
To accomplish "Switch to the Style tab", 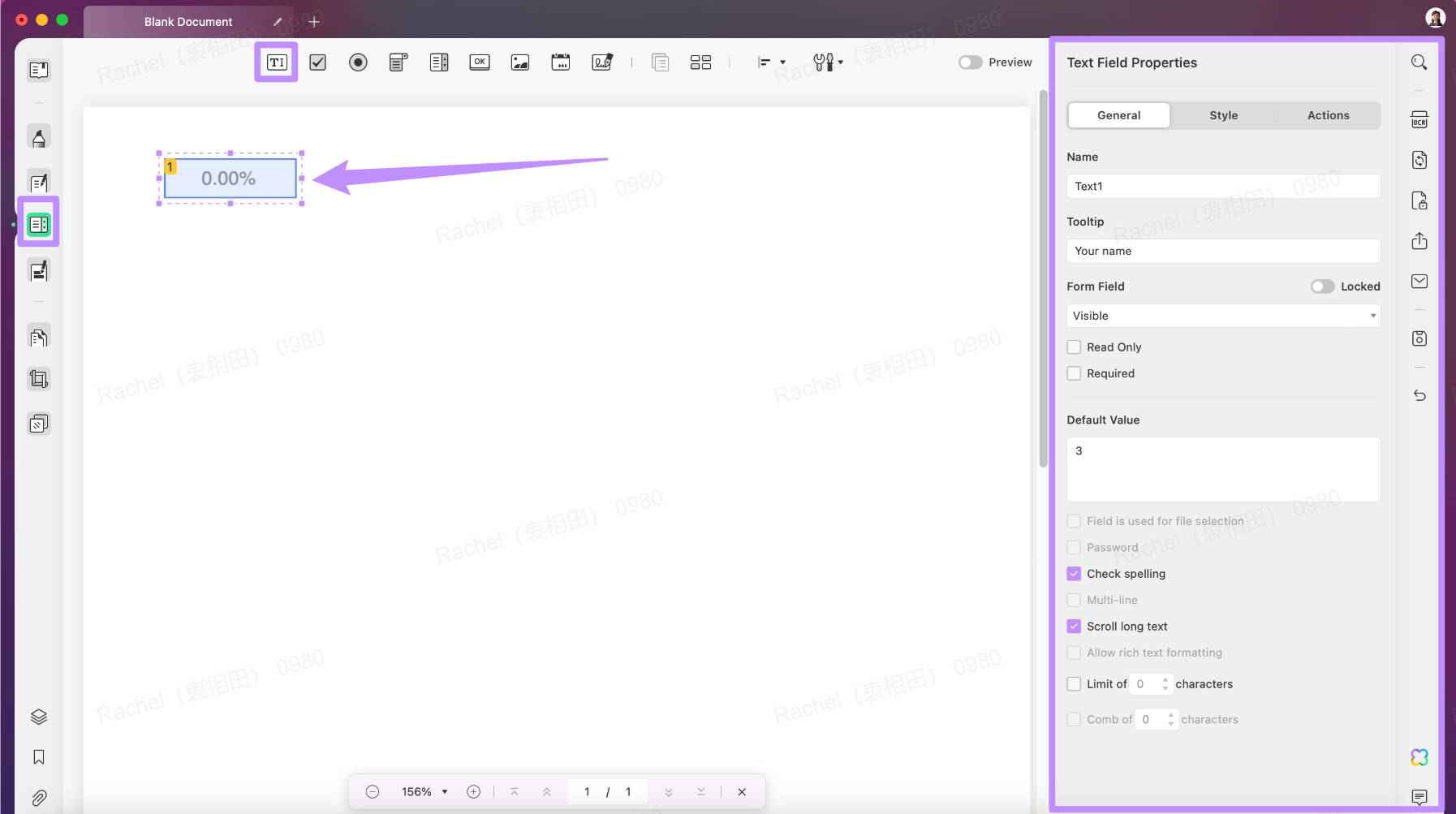I will pyautogui.click(x=1222, y=115).
